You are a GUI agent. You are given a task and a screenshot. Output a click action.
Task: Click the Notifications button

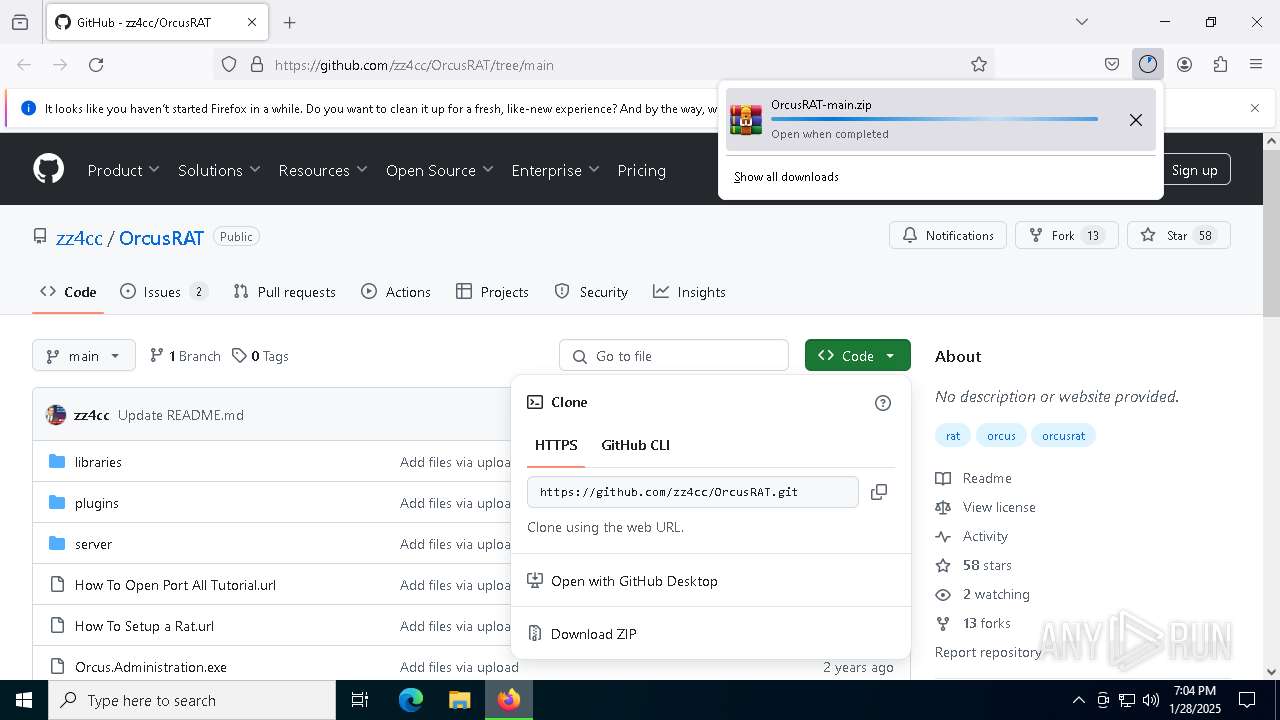pyautogui.click(x=948, y=236)
